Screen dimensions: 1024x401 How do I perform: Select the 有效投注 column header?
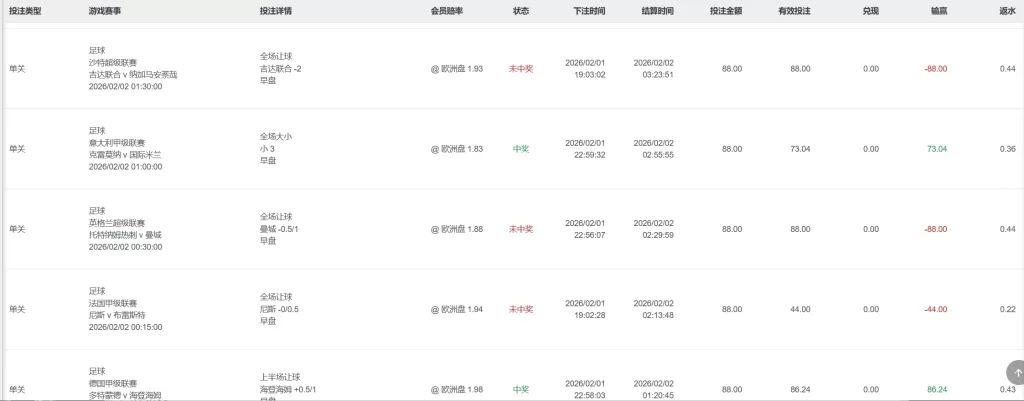(794, 11)
